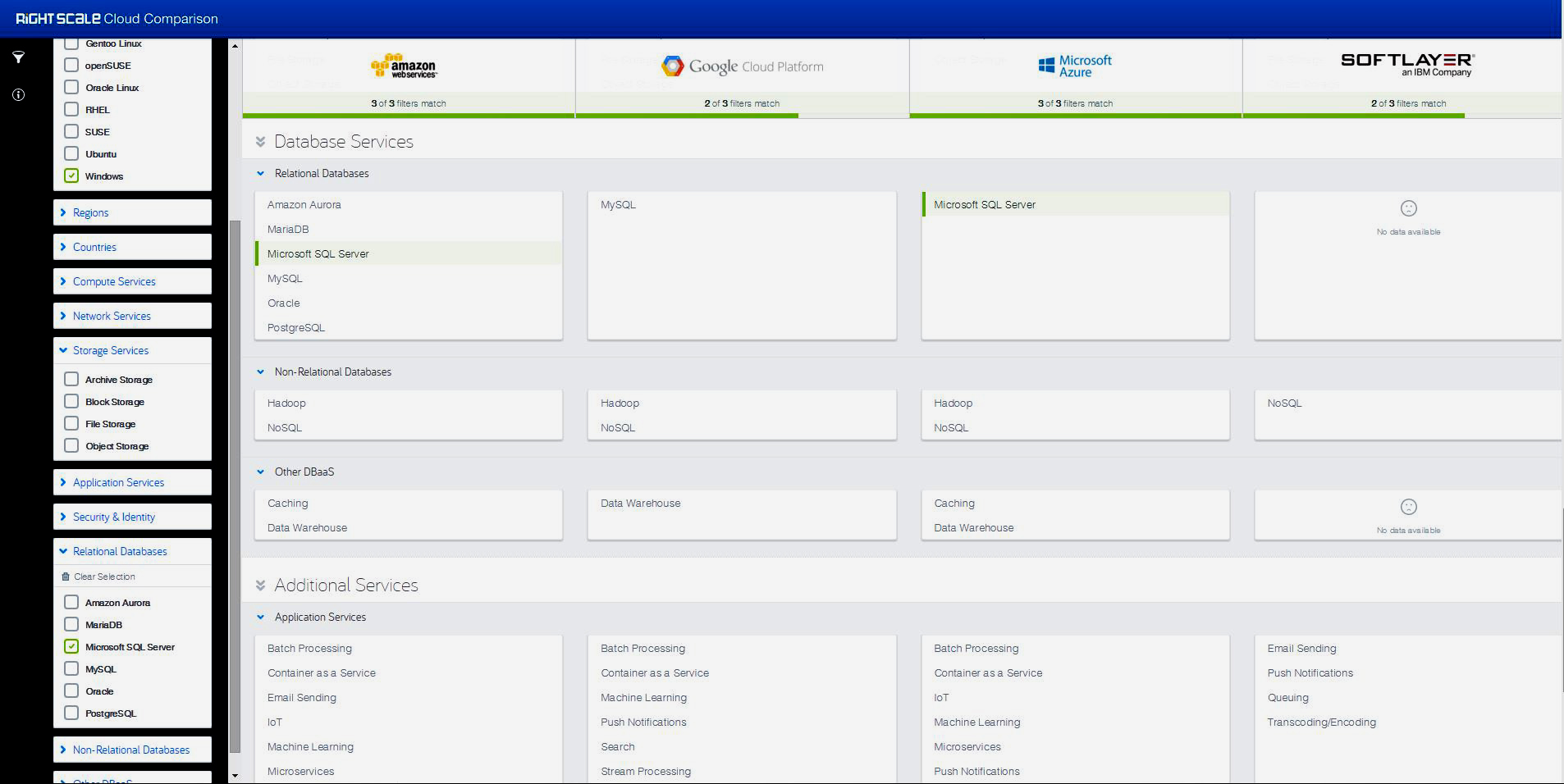Uncheck the Windows checkbox
Screen dimensions: 1564x784
(x=71, y=175)
